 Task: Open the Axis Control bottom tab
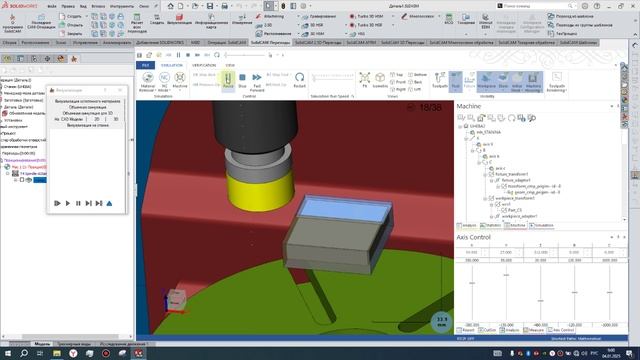(561, 330)
